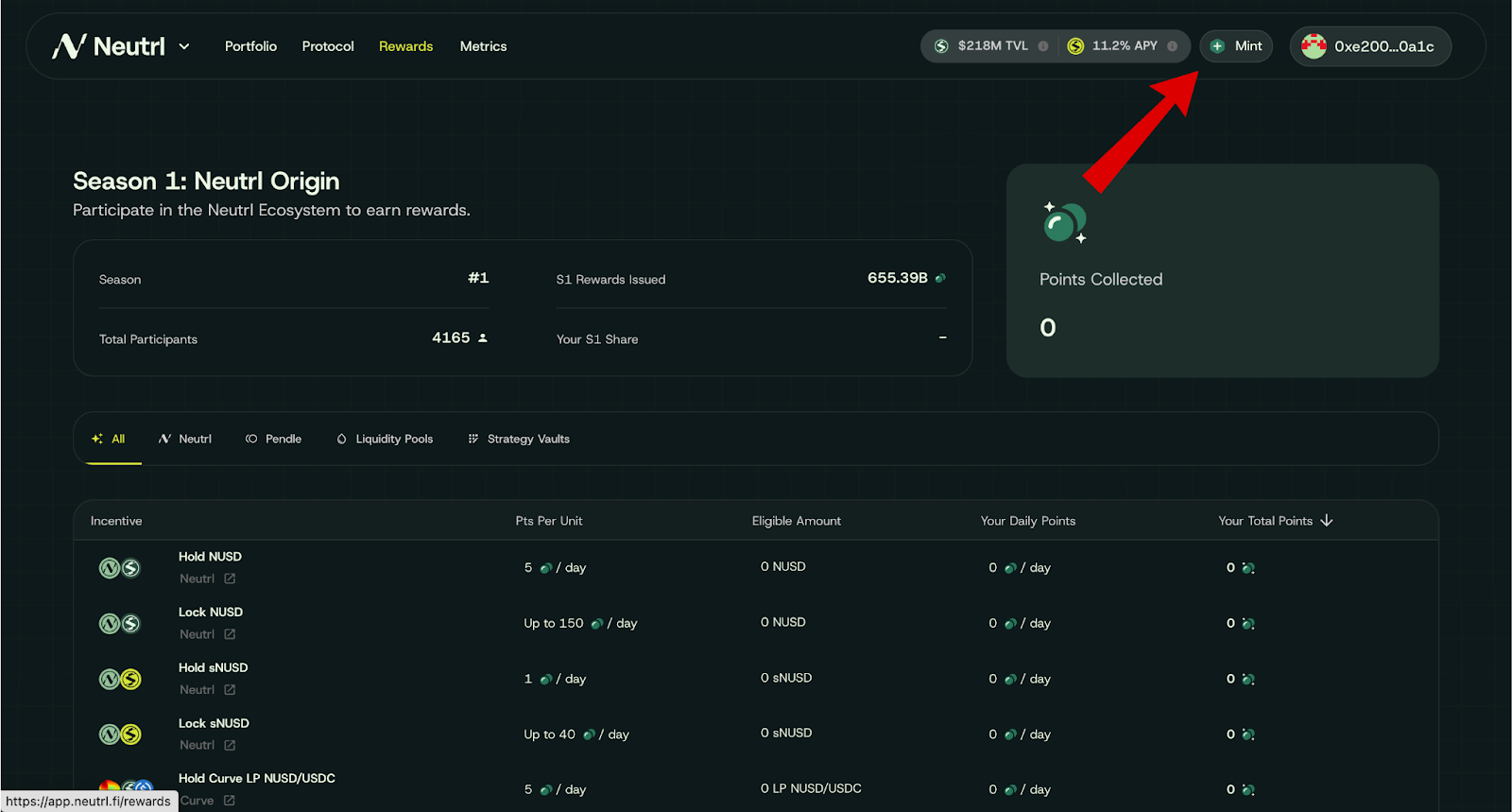The width and height of the screenshot is (1512, 812).
Task: Click info icon next to APY
Action: [1172, 46]
